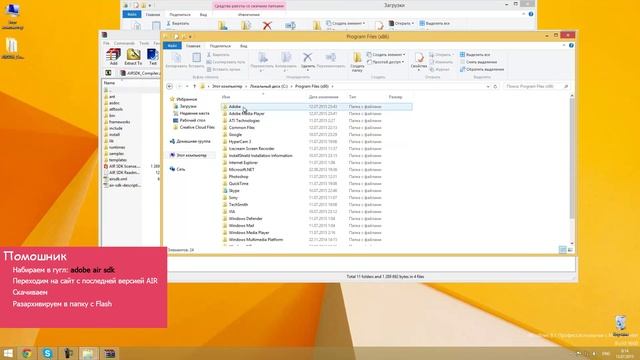Click File Explorer icon in taskbar

pos(88,353)
